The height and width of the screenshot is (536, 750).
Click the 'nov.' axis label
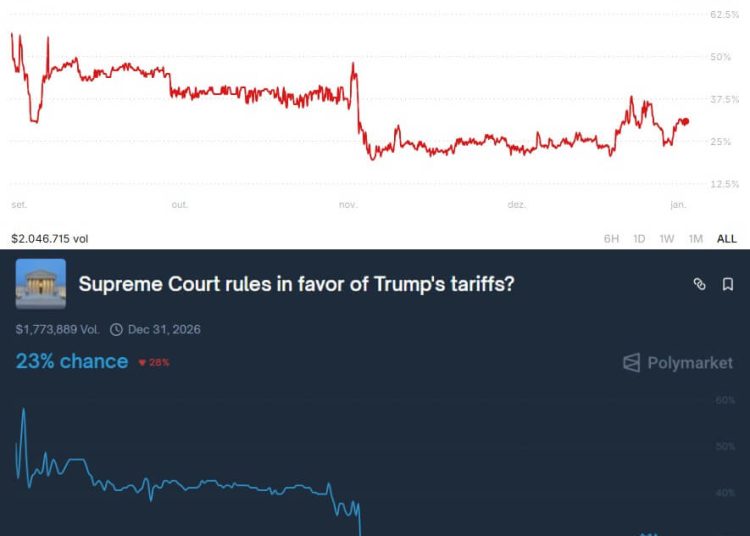click(348, 205)
